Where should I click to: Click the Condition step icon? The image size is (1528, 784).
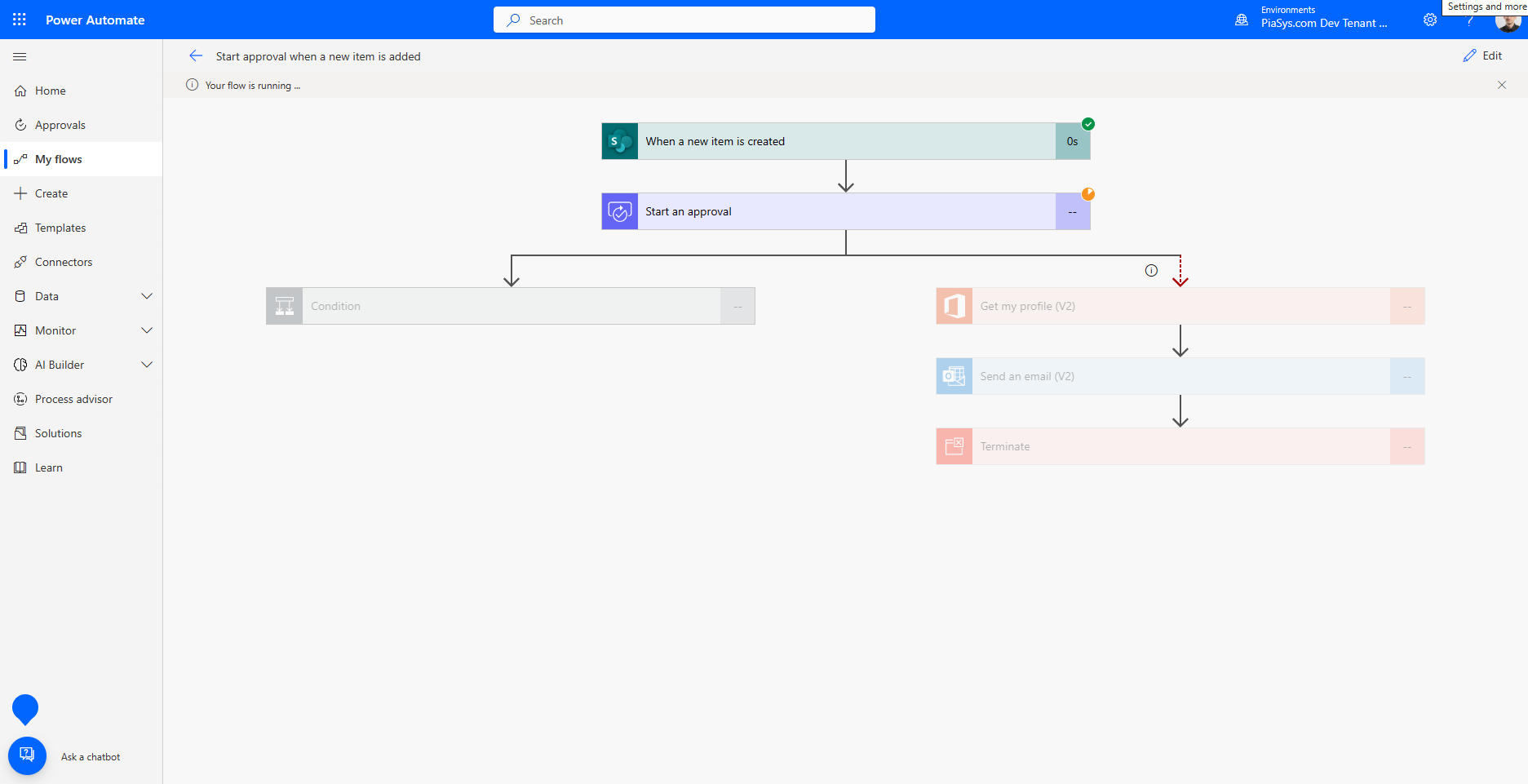(285, 305)
